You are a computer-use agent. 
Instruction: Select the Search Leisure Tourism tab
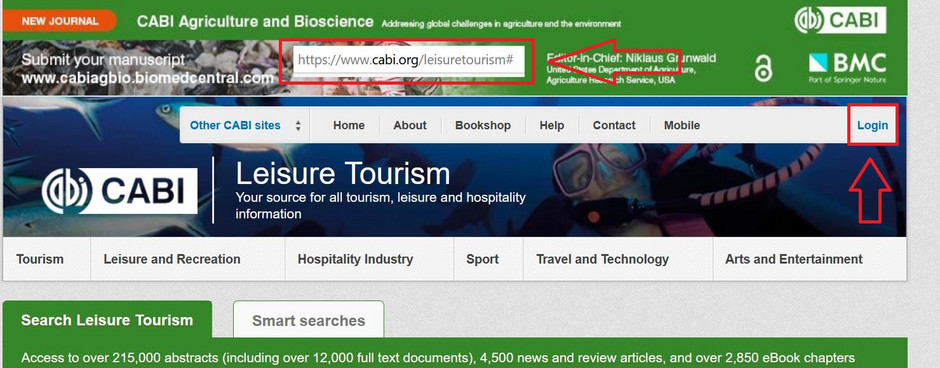pyautogui.click(x=107, y=319)
